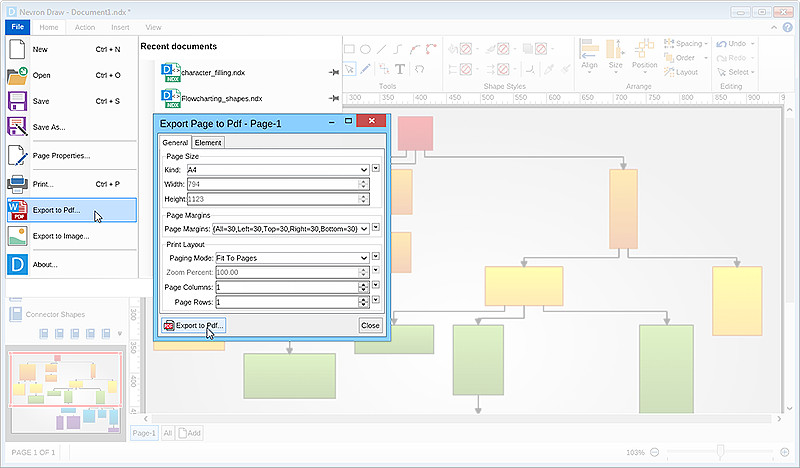Open the About entry
Screen dimensions: 800x468
[x=72, y=264]
